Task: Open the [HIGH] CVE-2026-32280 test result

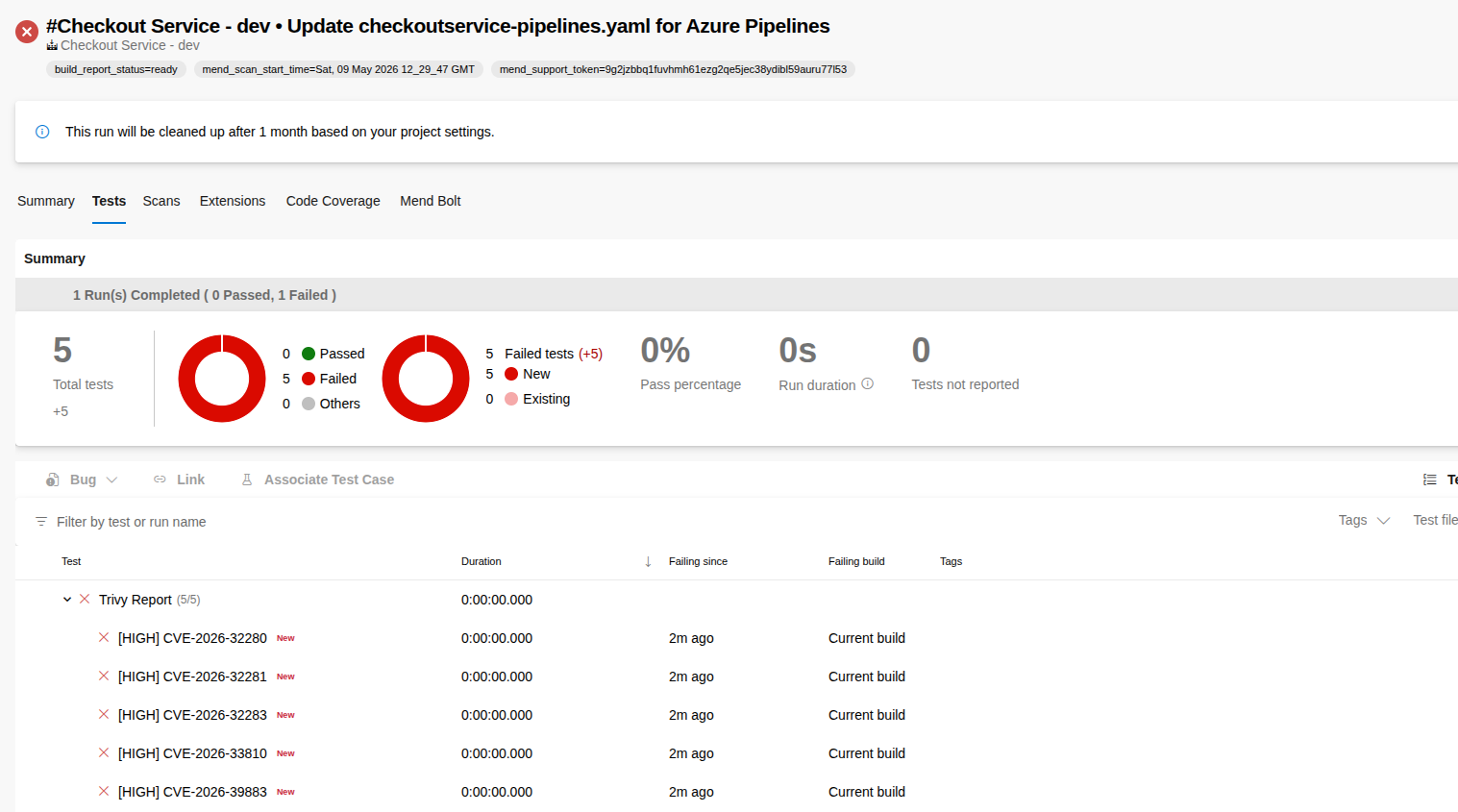Action: 192,638
